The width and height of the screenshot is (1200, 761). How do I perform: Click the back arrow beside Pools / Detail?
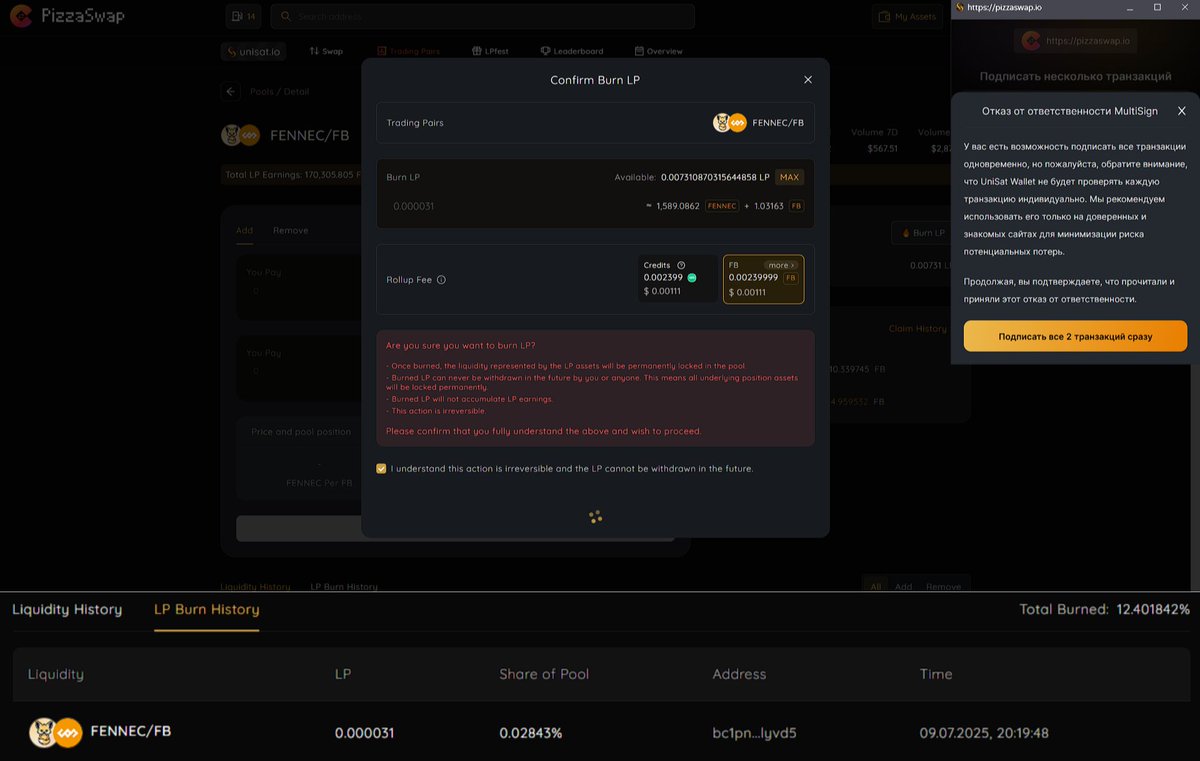tap(231, 91)
